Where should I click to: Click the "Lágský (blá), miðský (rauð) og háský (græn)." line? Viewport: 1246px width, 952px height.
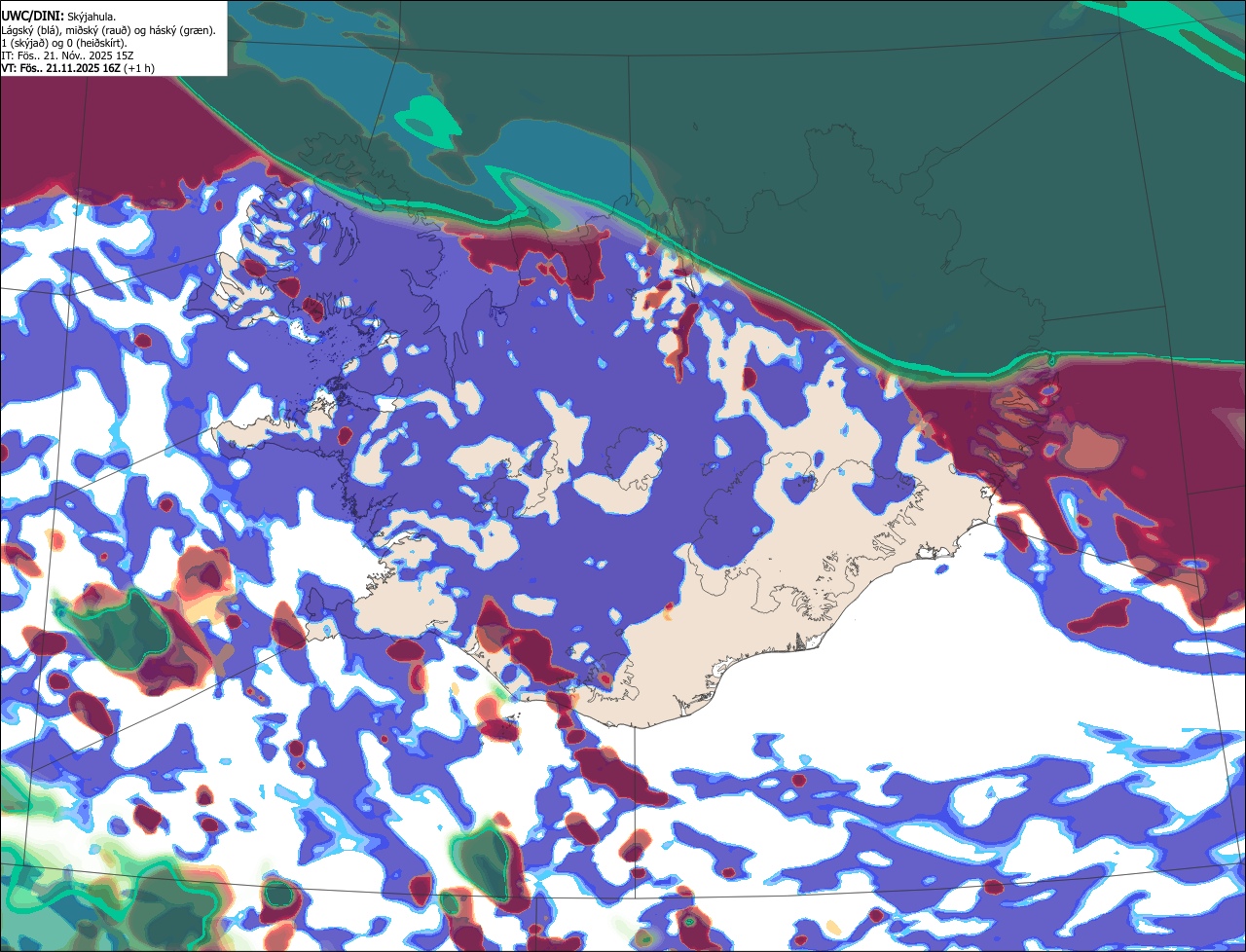(x=109, y=30)
